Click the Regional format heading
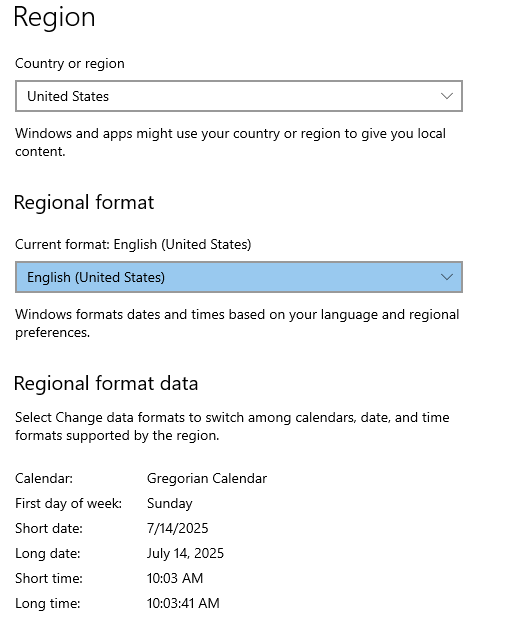Screen dimensions: 511x621 click(x=84, y=203)
